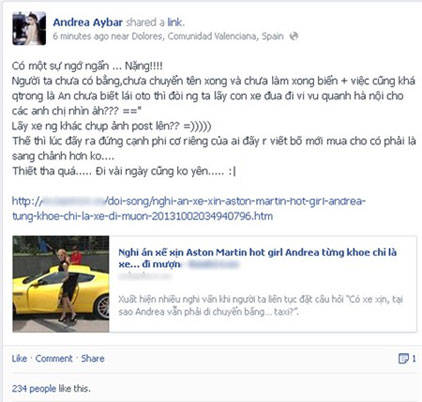Click the blurred domain under article title
This screenshot has height=402, width=422.
145,276
